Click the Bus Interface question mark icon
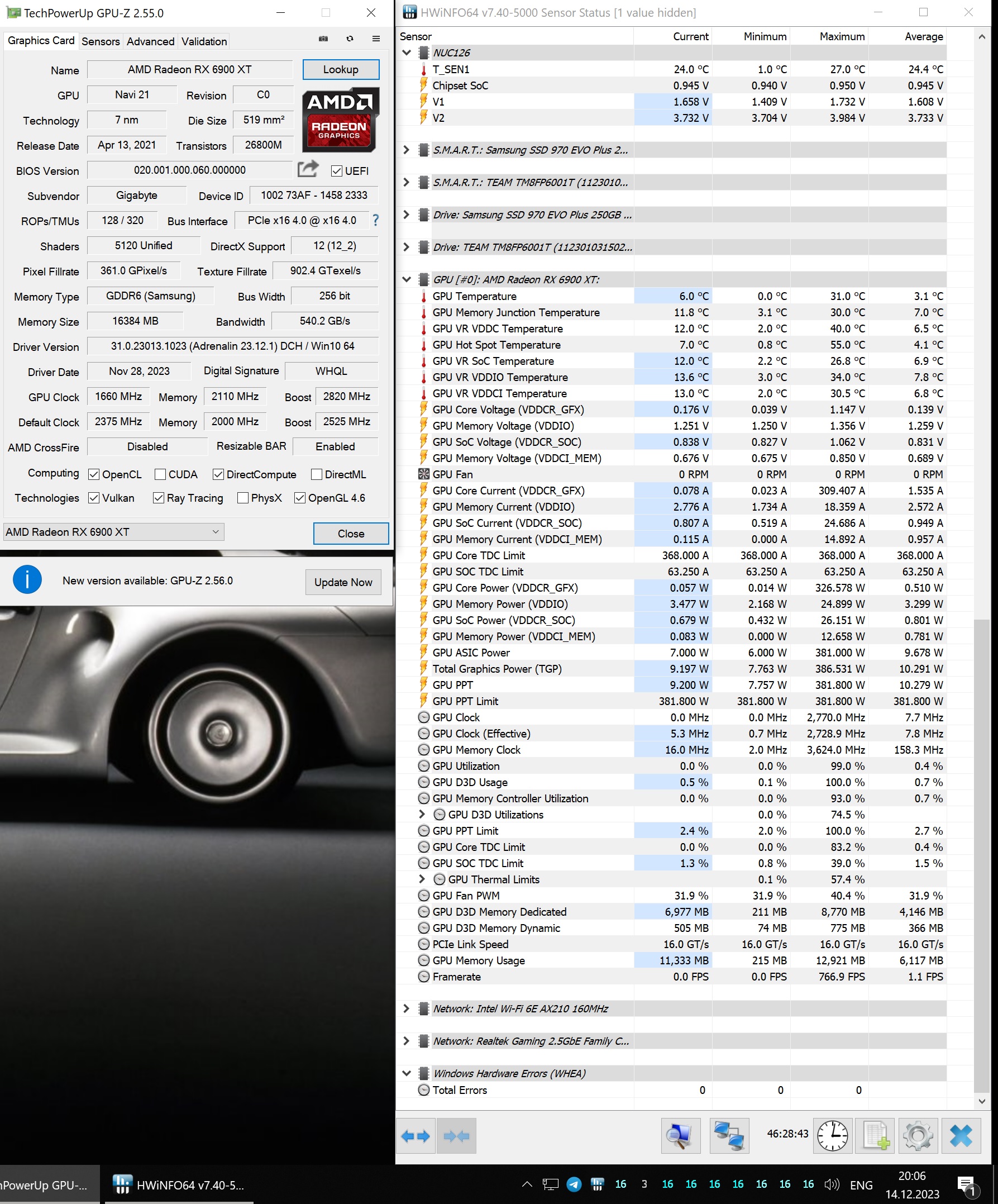 pyautogui.click(x=375, y=220)
